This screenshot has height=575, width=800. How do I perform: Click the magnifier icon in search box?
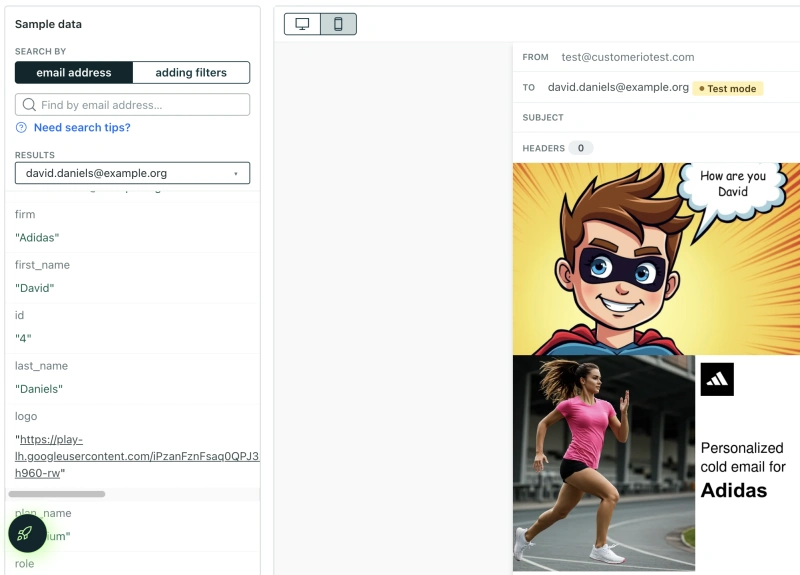(29, 105)
